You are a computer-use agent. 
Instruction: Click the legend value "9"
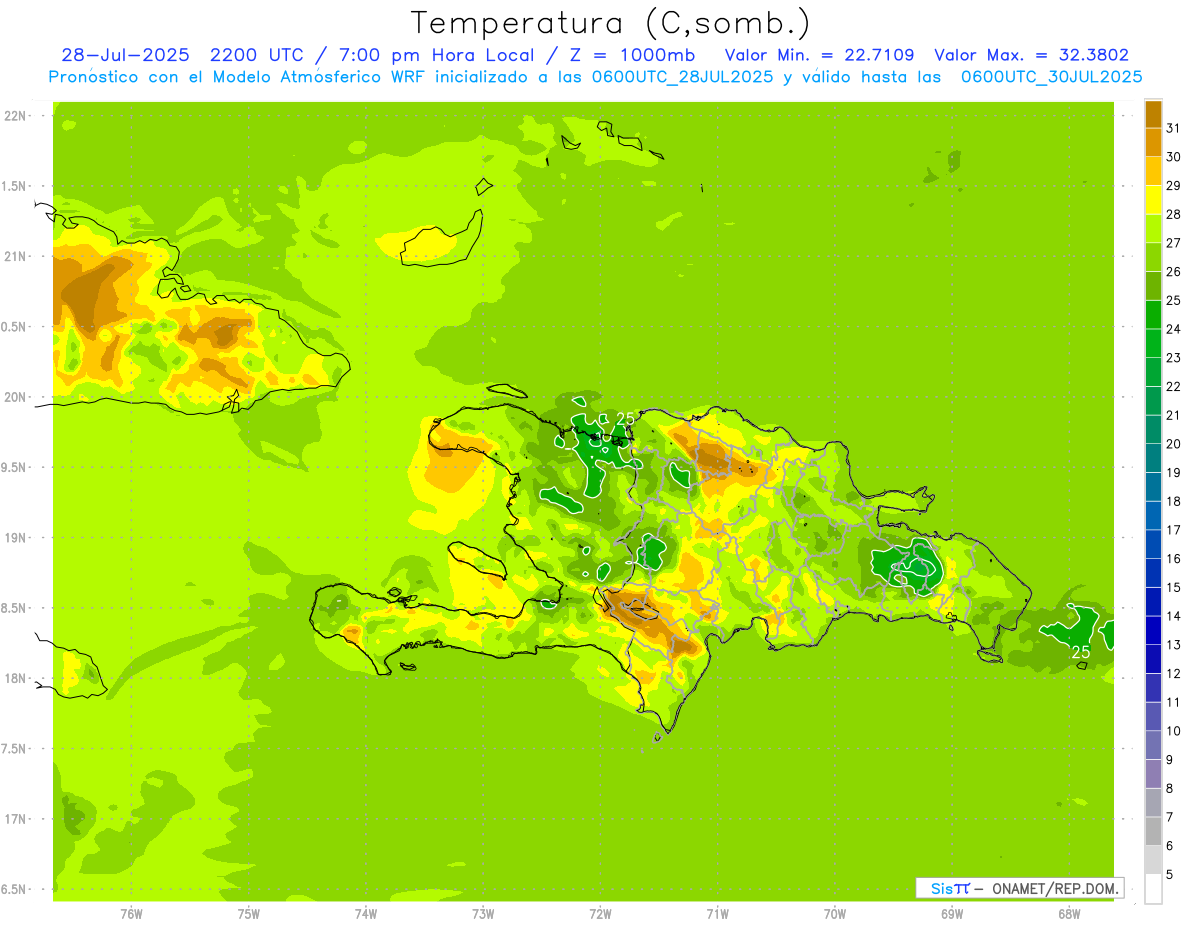coord(1169,760)
